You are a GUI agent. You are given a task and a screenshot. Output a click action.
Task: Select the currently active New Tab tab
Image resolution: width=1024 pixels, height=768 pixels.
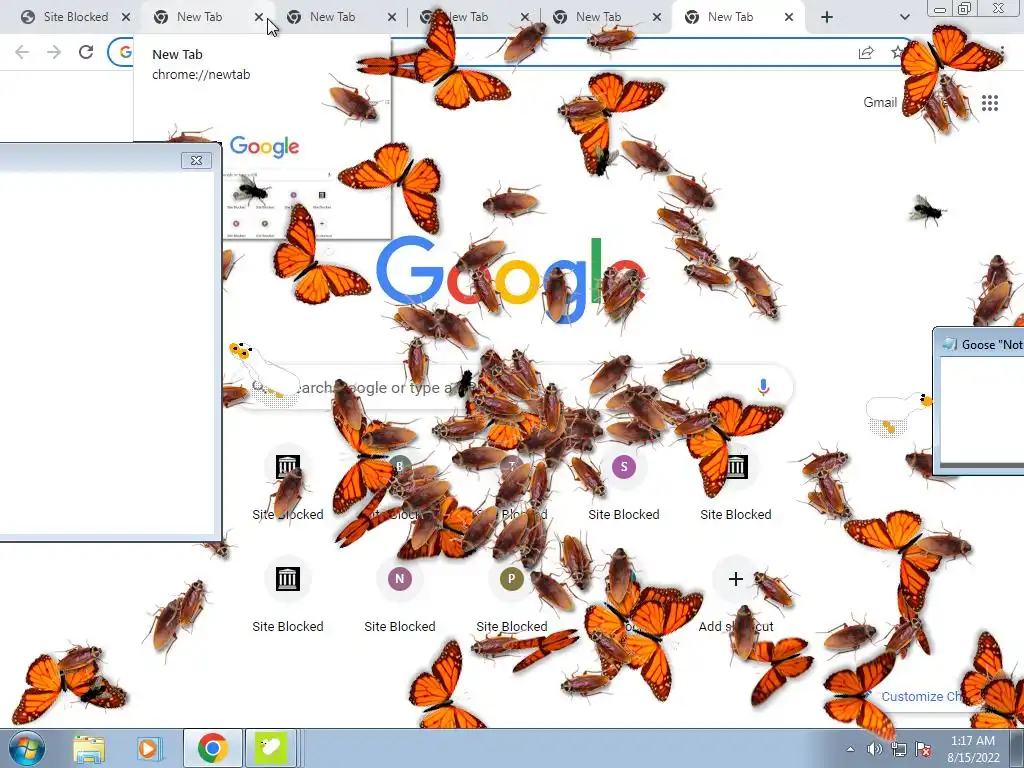[x=730, y=17]
